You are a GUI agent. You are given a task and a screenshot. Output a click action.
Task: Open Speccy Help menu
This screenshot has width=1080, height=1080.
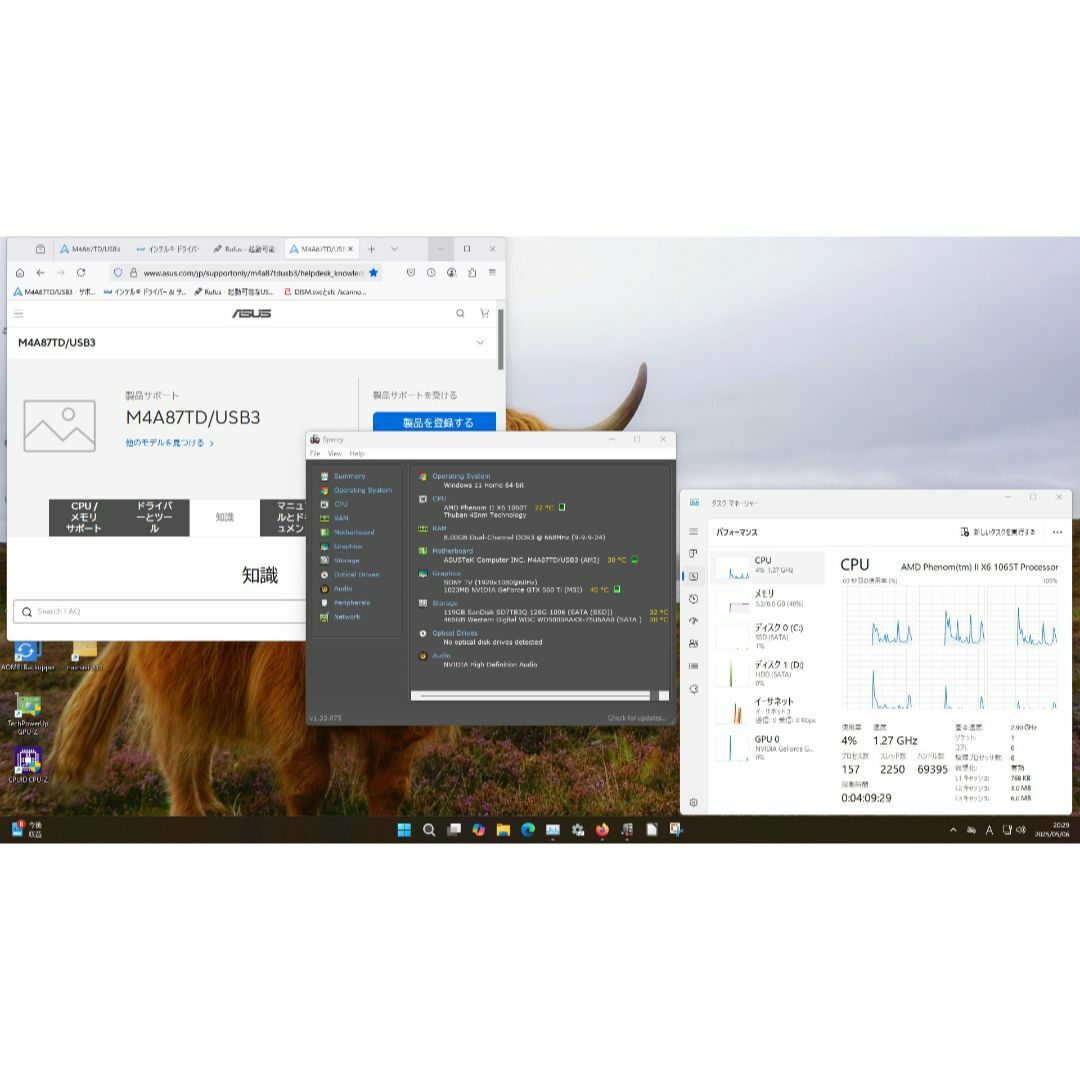(357, 453)
